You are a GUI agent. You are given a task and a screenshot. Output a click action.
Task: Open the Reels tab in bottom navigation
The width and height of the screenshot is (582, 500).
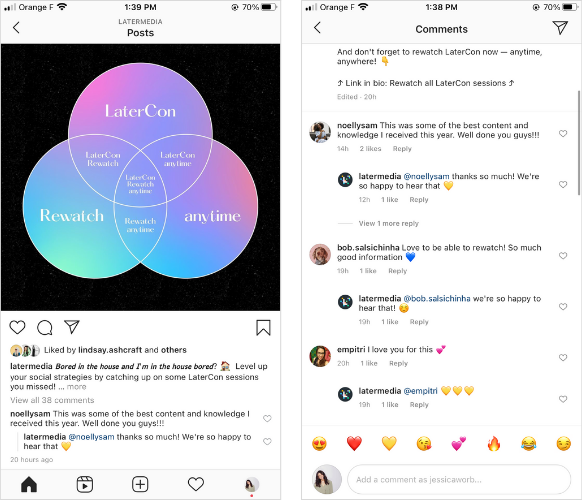pos(85,484)
